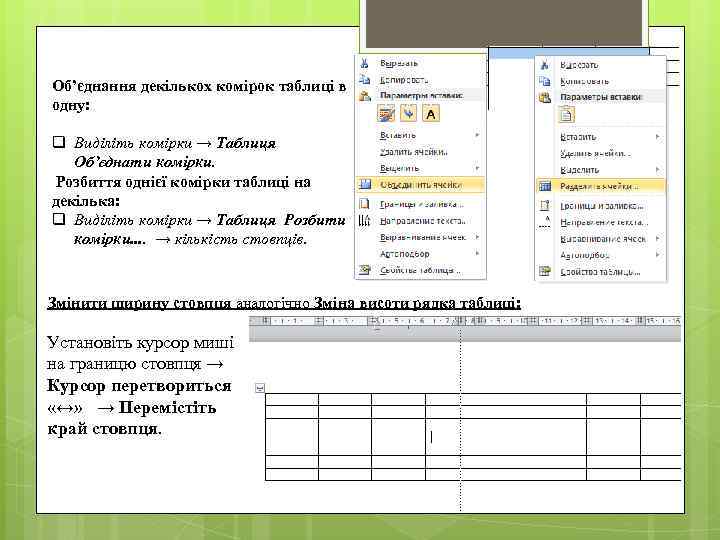Click heading 'Об'єднання декількох комірок таблиці в одну'

click(x=198, y=95)
